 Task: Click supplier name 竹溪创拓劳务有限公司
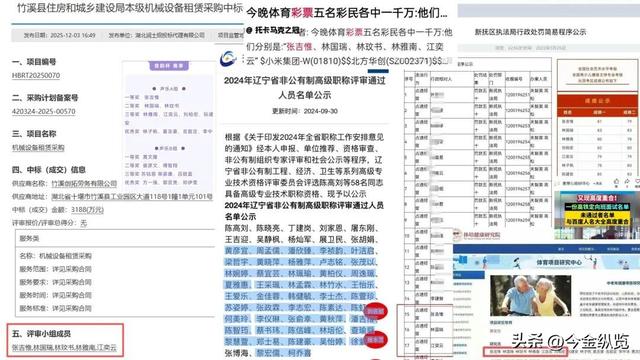84,184
